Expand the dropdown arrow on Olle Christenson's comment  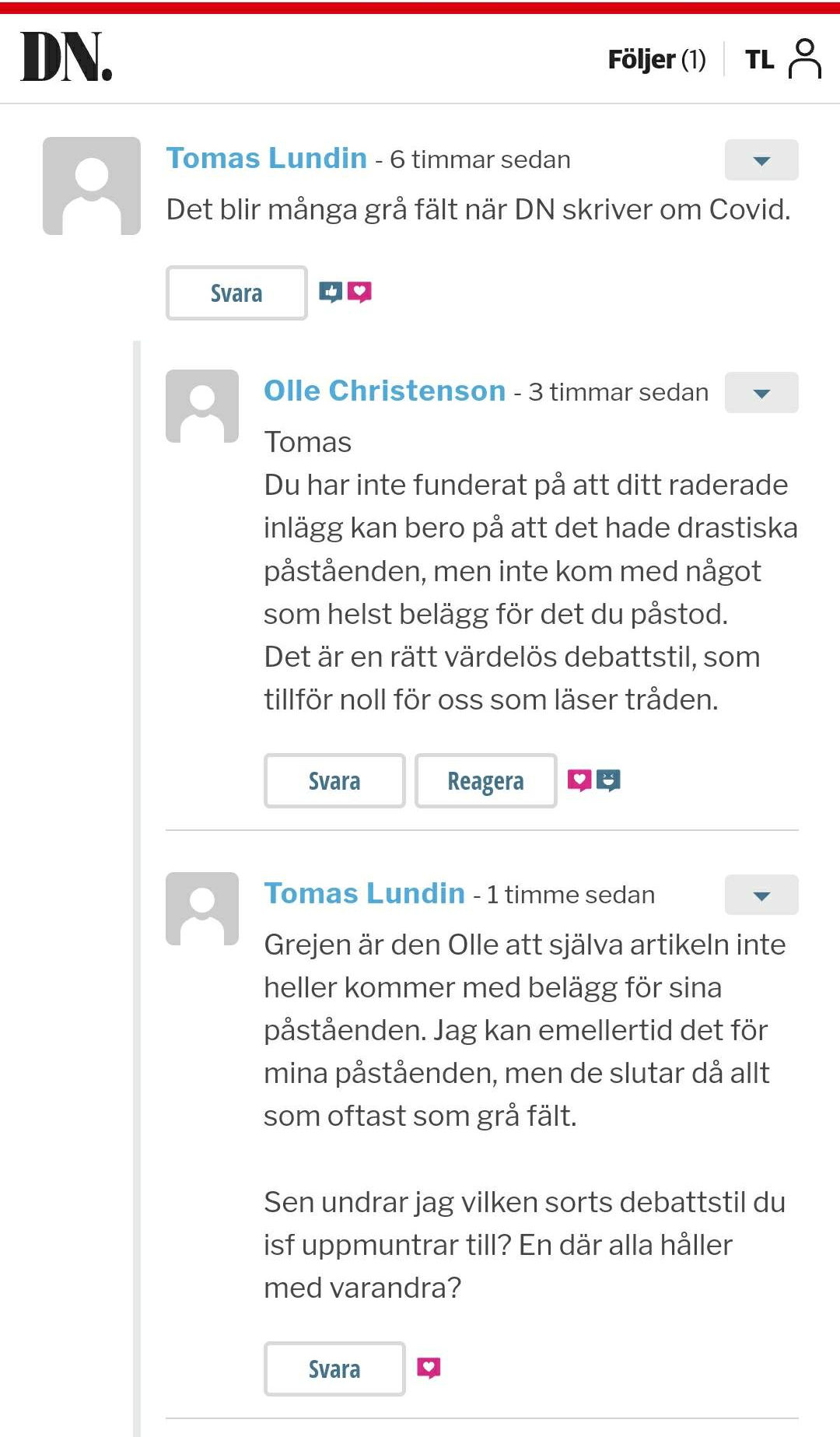click(x=761, y=392)
